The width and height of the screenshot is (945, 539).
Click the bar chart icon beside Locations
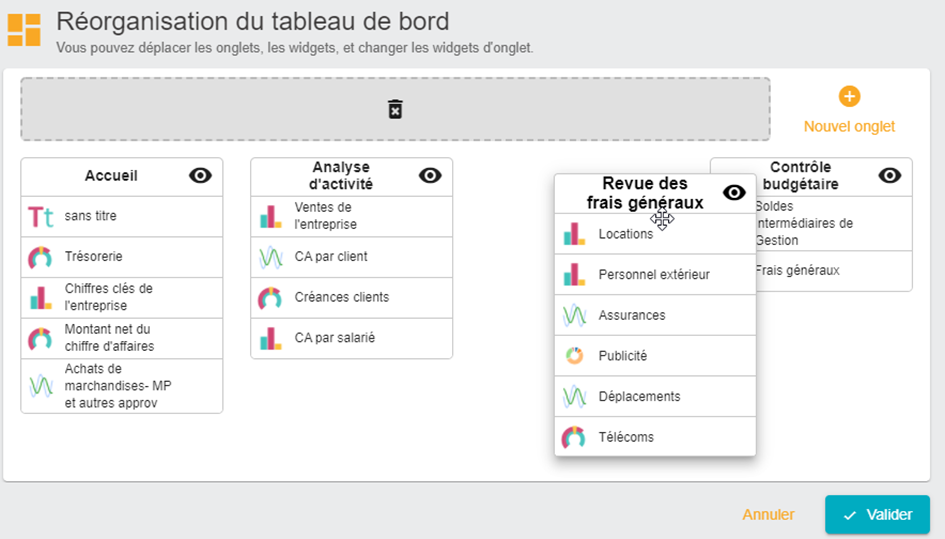coord(574,234)
